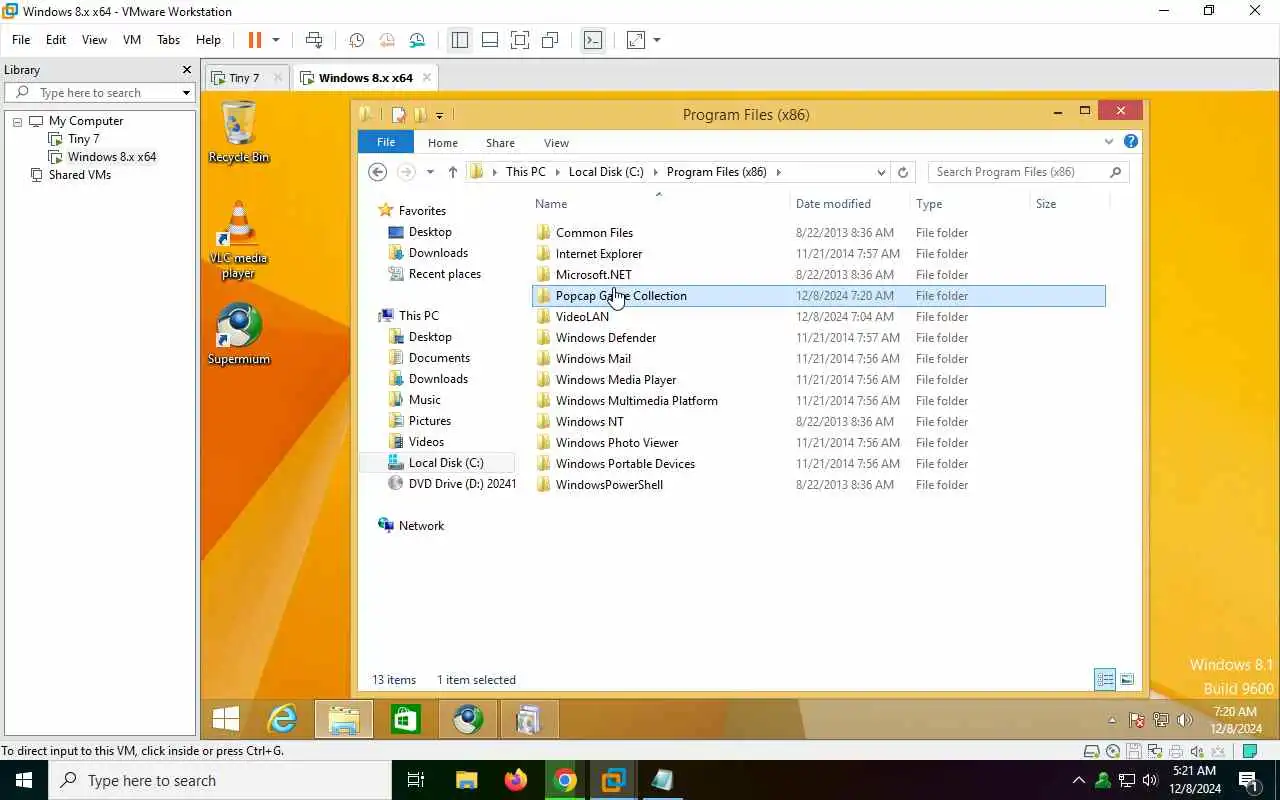Select the VideoLAN folder

[582, 317]
